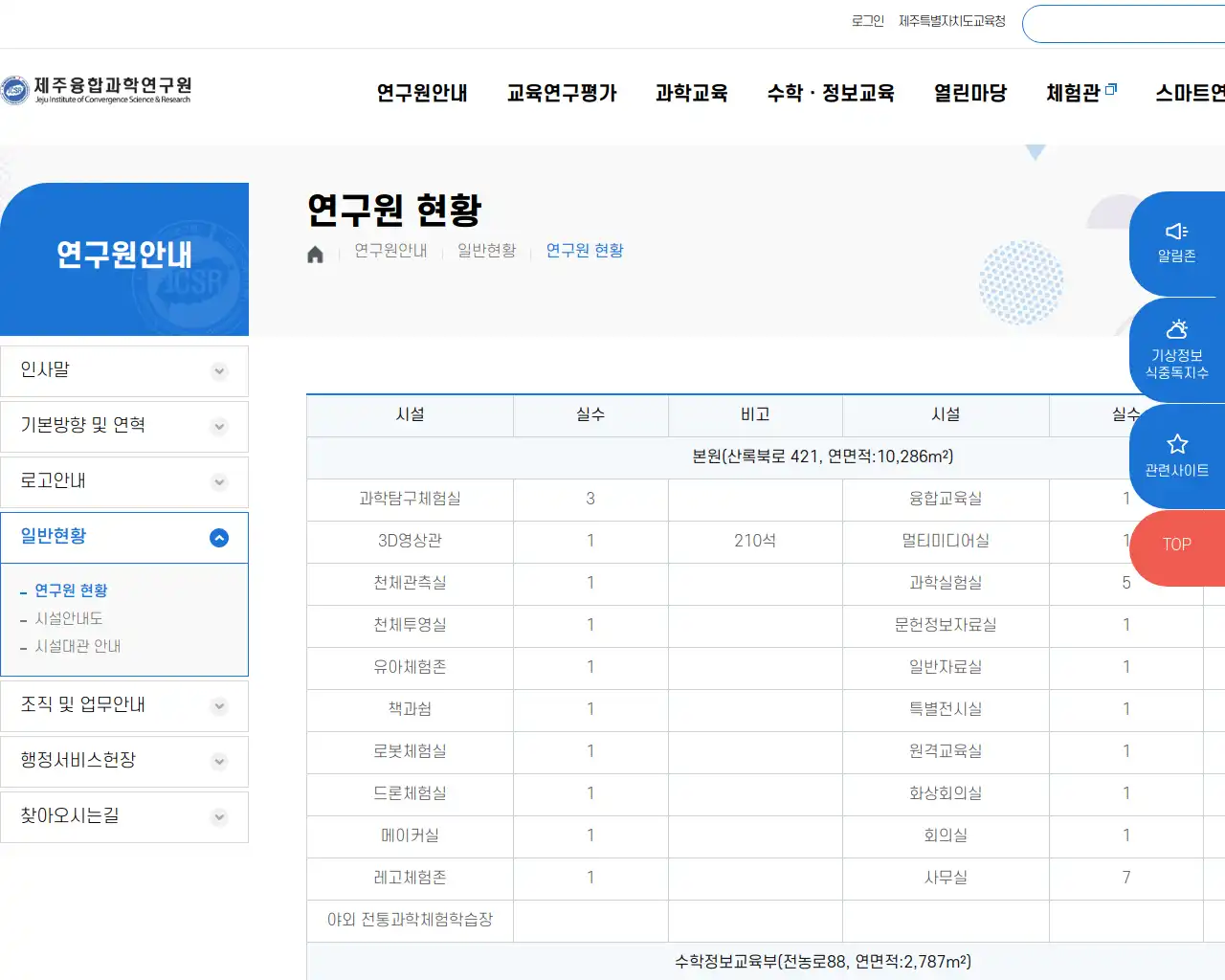Click the external-link icon beside 체험관

coord(1111,89)
